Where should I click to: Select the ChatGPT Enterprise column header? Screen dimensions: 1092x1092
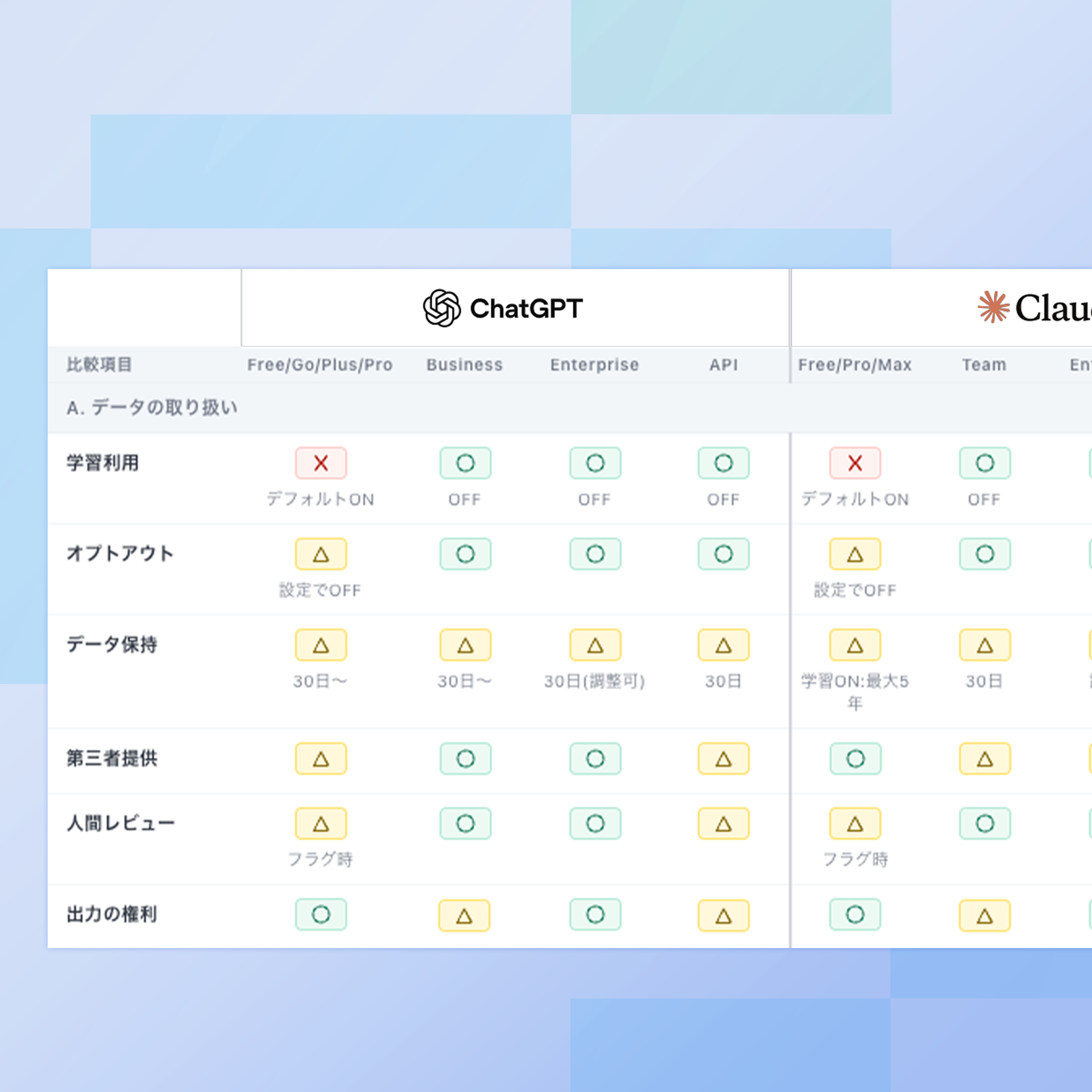[x=595, y=365]
